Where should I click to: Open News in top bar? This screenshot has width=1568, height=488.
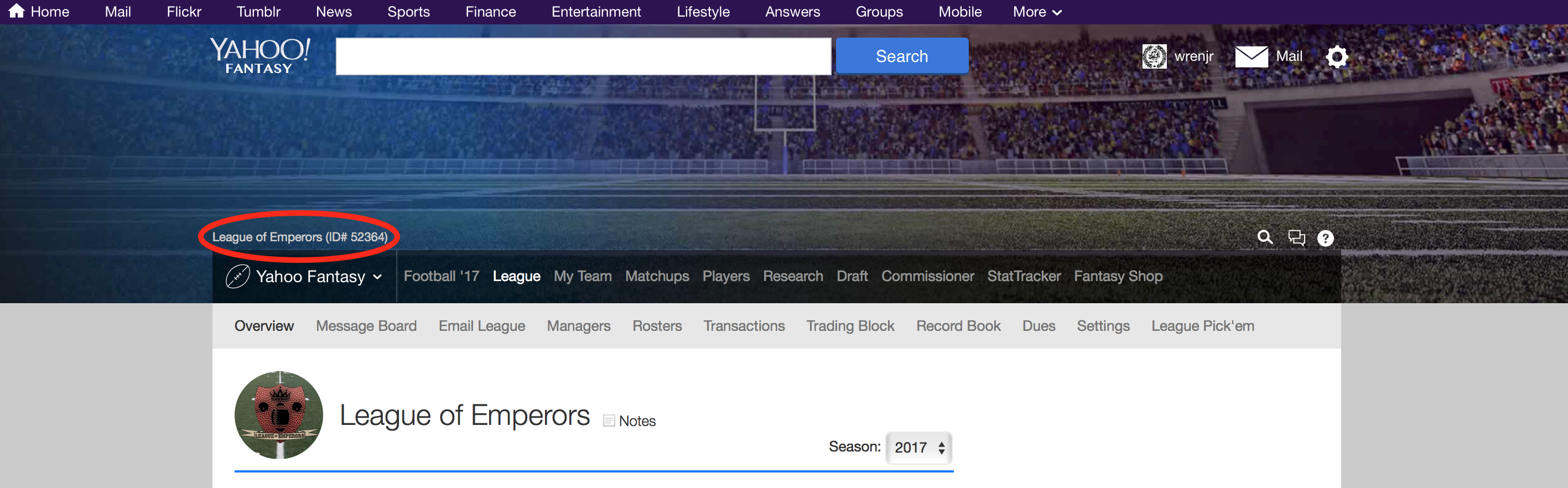[334, 12]
